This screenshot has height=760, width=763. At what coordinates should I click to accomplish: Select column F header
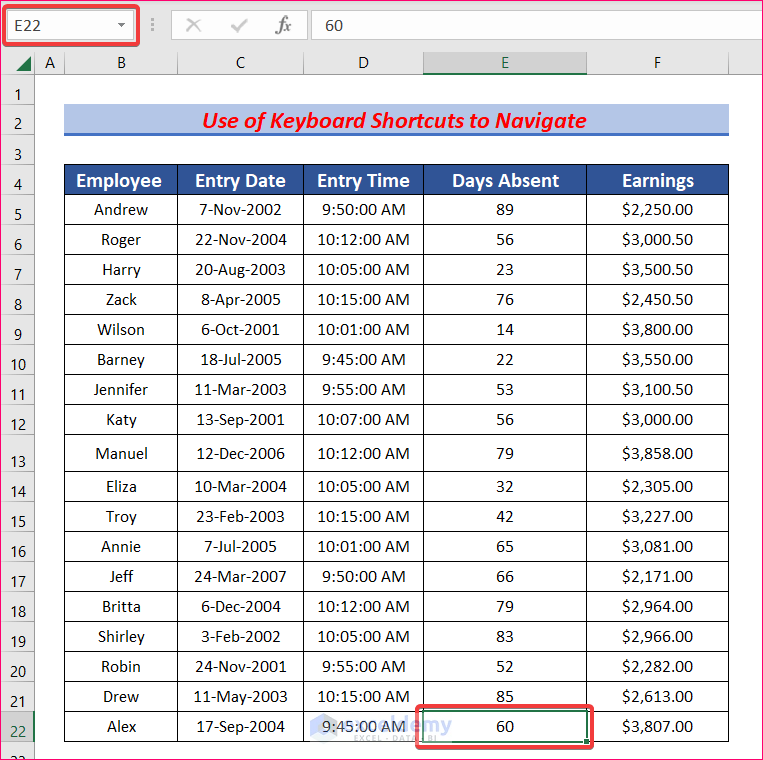click(x=657, y=63)
